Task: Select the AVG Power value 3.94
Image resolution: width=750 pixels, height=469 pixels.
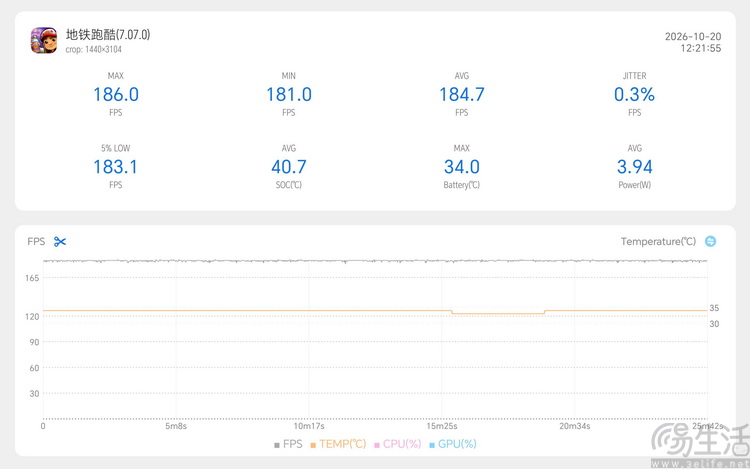Action: (634, 167)
